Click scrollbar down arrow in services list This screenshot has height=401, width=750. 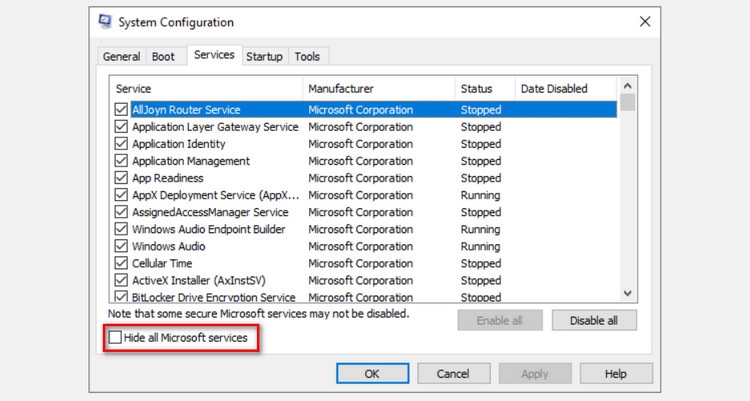[x=628, y=293]
